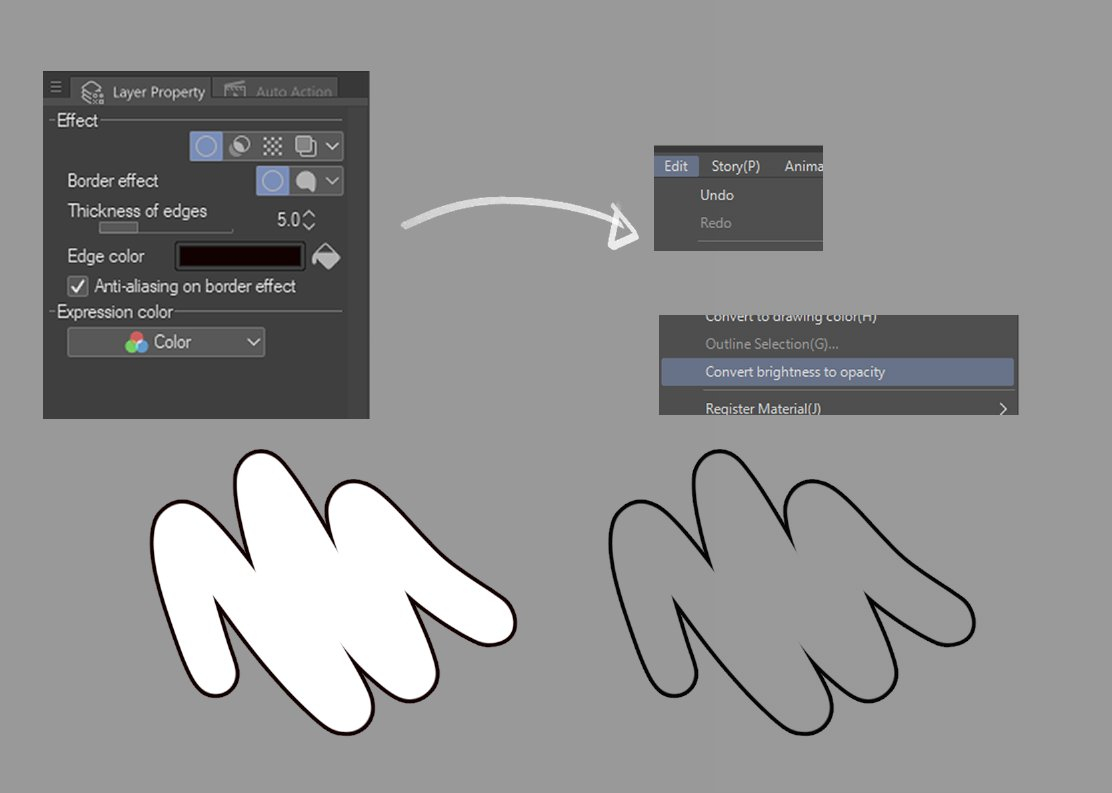Expand the Border effect dropdown arrow
1112x793 pixels.
(x=332, y=181)
